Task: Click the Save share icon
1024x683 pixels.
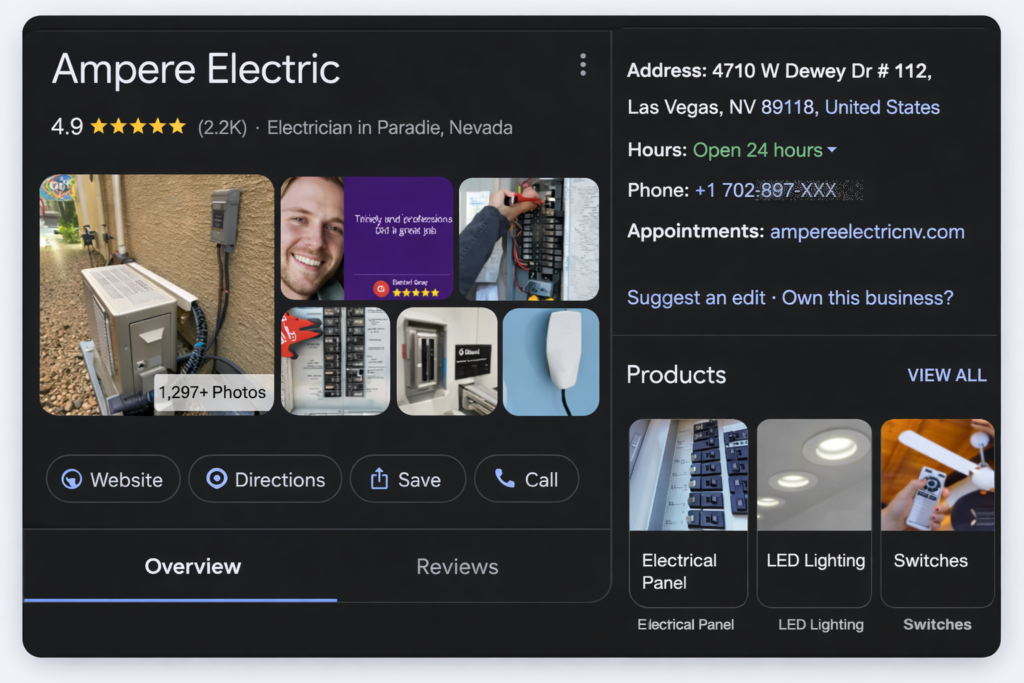Action: click(x=379, y=479)
